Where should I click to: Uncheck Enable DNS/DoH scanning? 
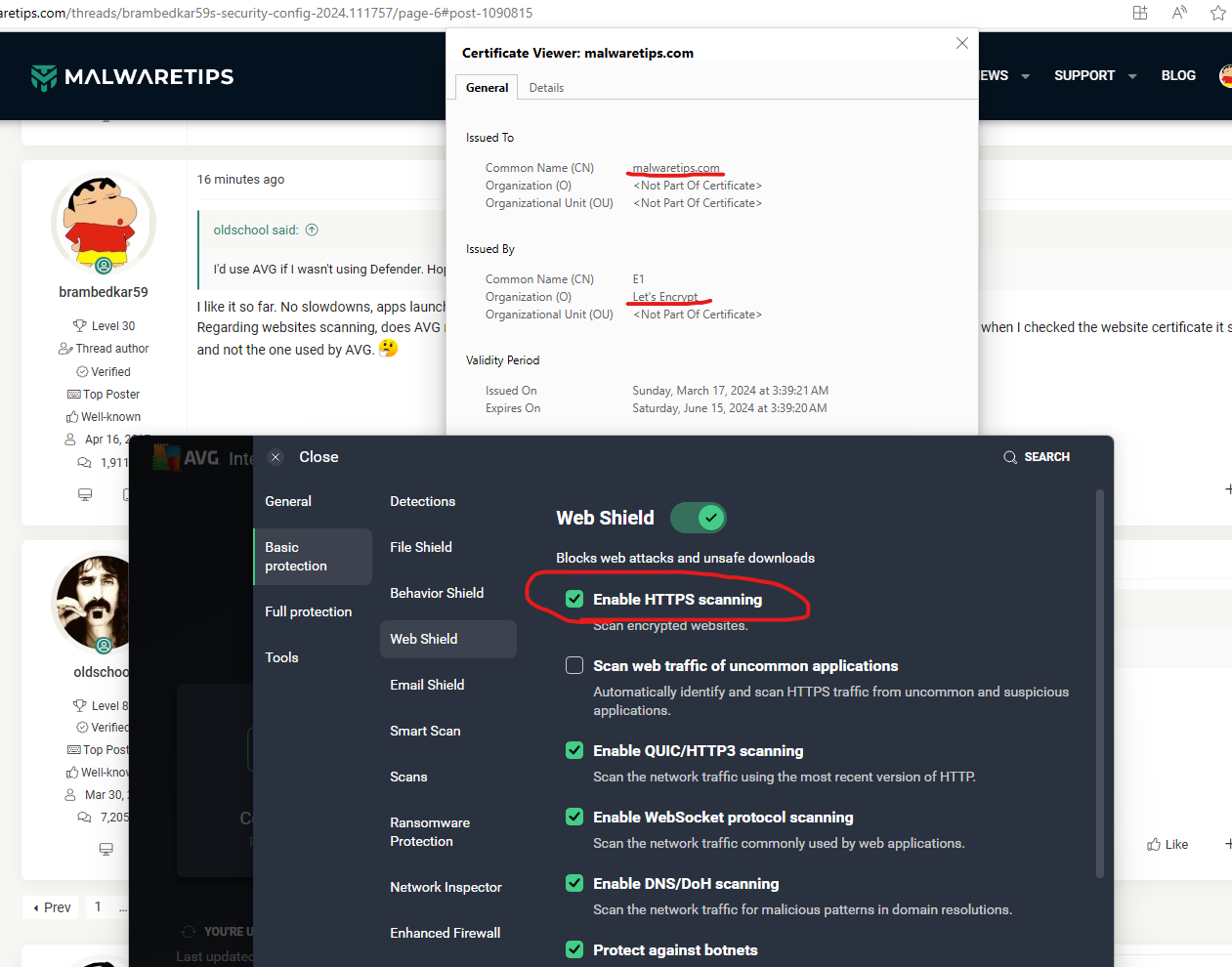(574, 883)
